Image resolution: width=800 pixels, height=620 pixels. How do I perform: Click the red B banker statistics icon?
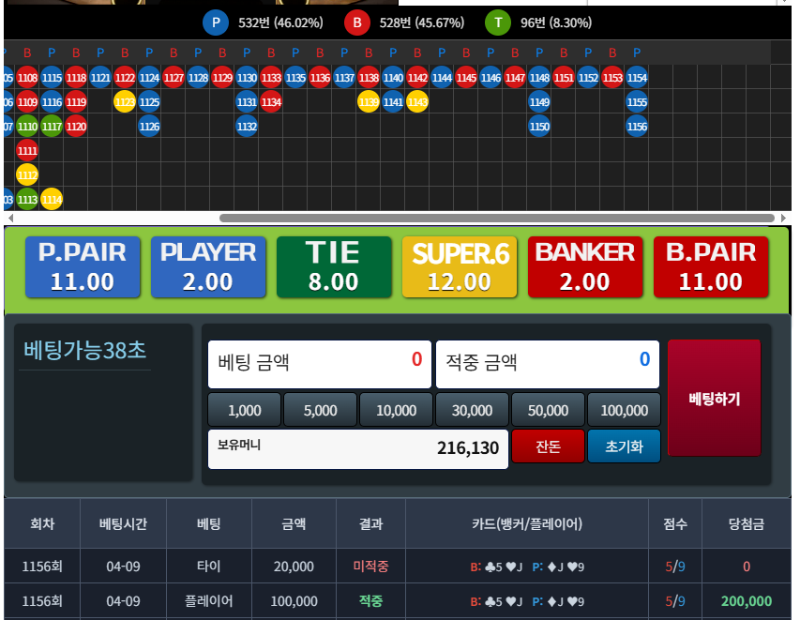pyautogui.click(x=356, y=22)
